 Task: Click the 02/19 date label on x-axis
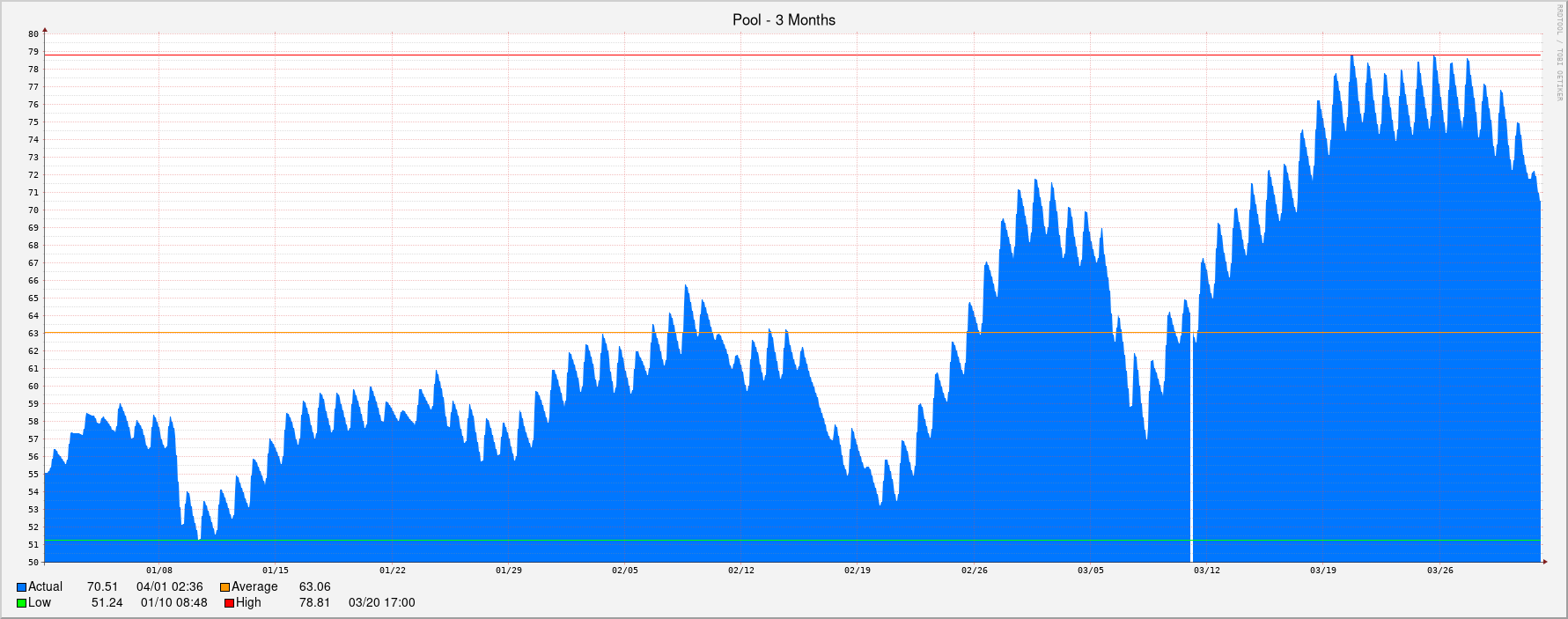(x=857, y=571)
